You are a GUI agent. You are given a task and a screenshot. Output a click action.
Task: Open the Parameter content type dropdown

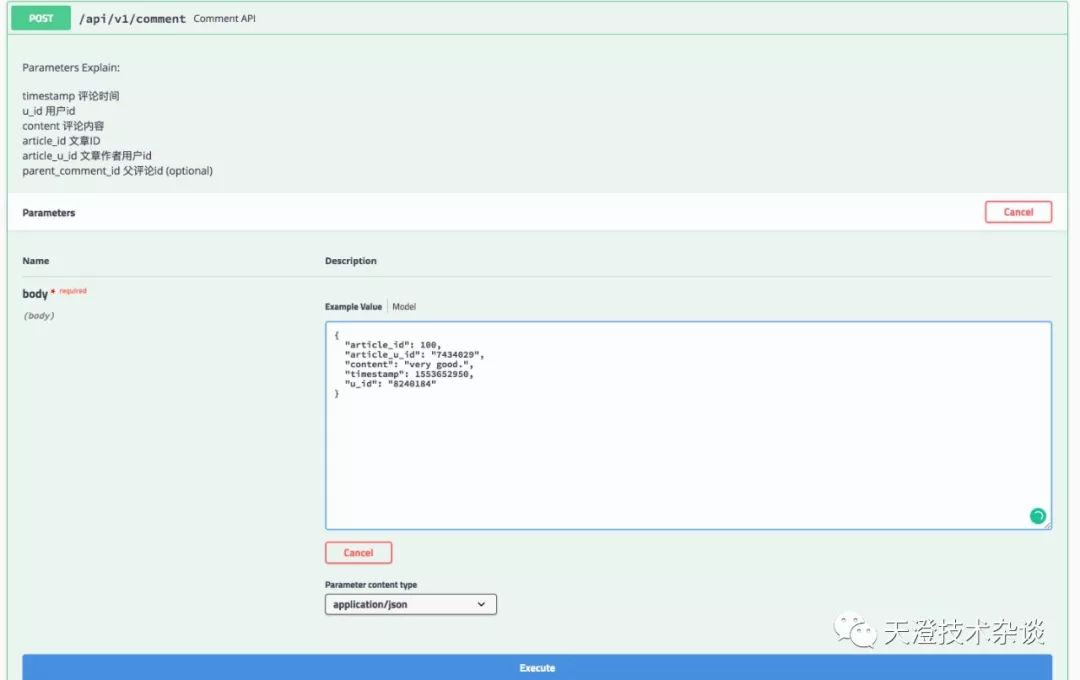411,604
